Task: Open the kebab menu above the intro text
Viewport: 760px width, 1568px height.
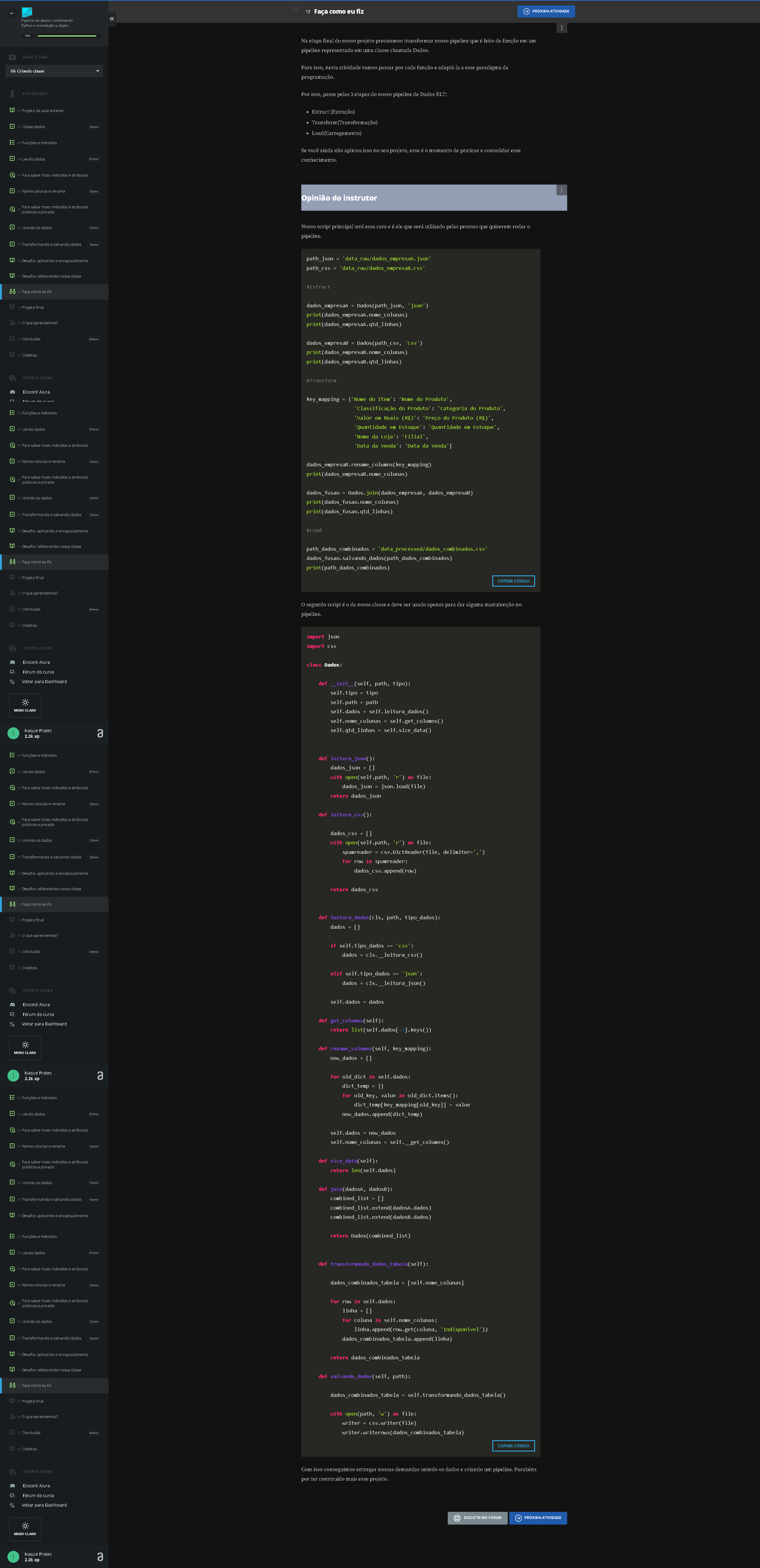Action: (562, 28)
